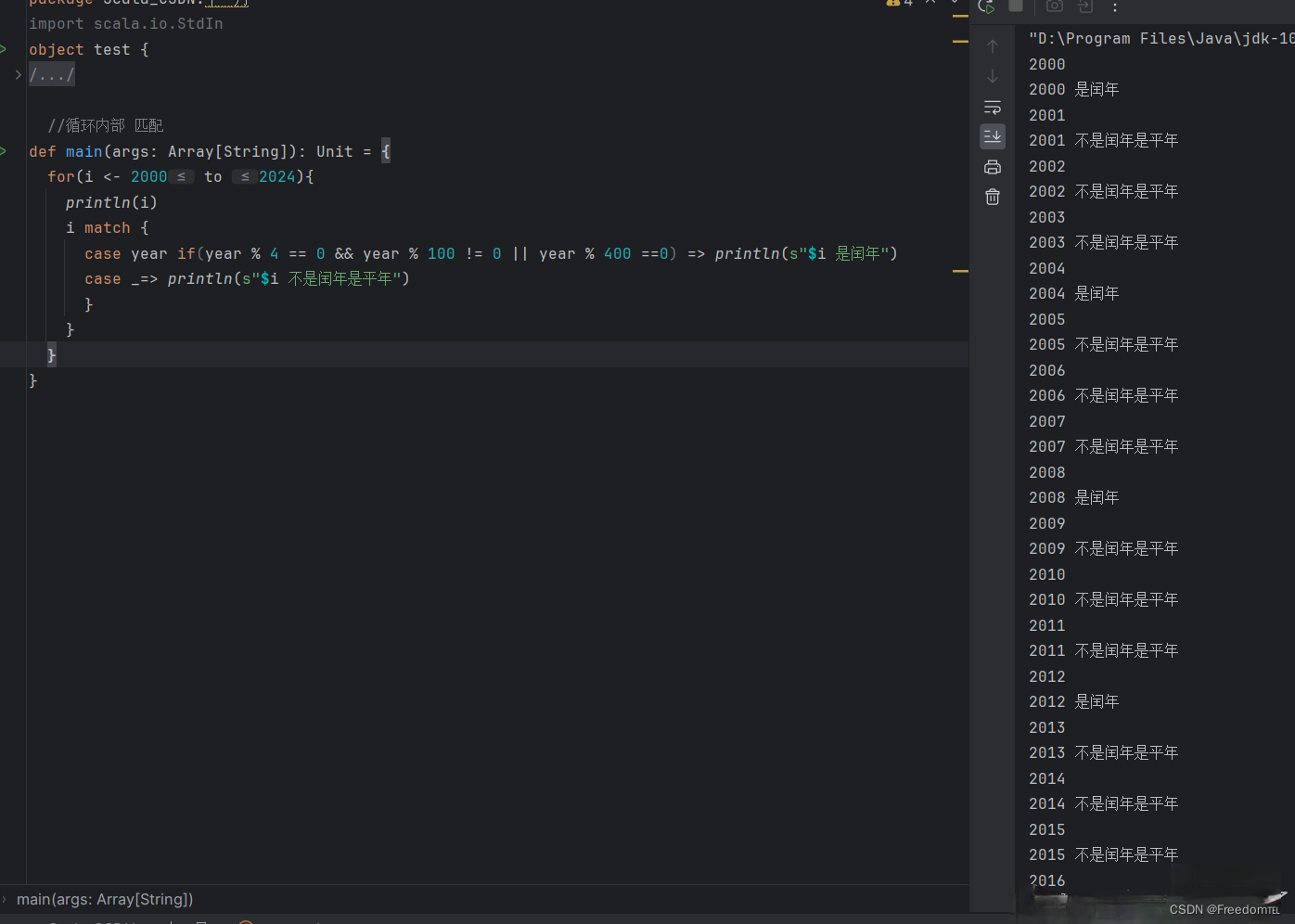Toggle scroll to end of console
Screen dimensions: 1295x924
(x=993, y=136)
